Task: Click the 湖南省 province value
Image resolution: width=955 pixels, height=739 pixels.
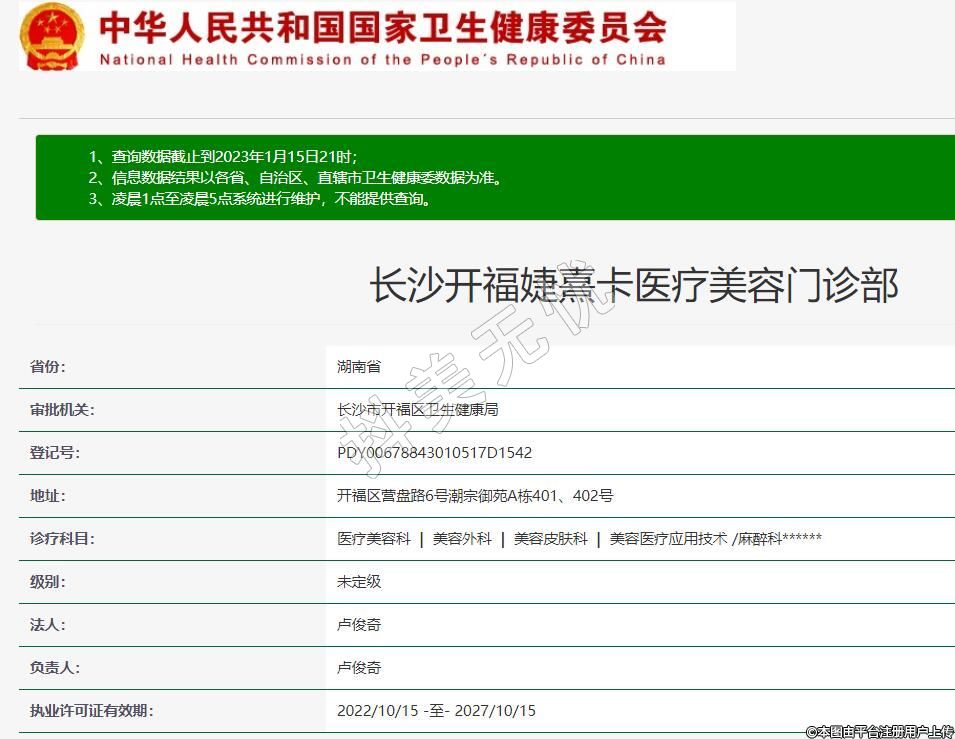Action: (359, 367)
